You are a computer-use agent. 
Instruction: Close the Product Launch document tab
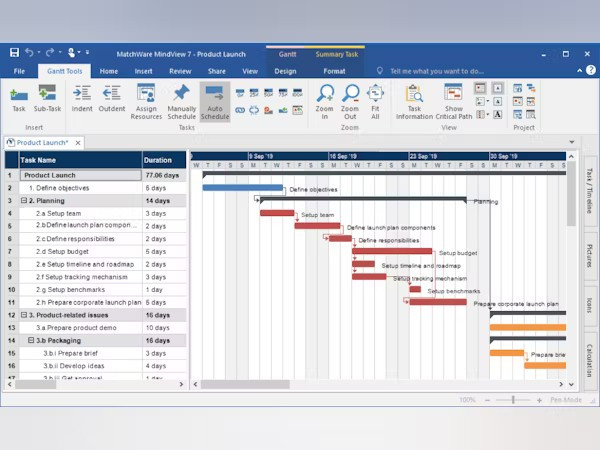click(x=78, y=143)
